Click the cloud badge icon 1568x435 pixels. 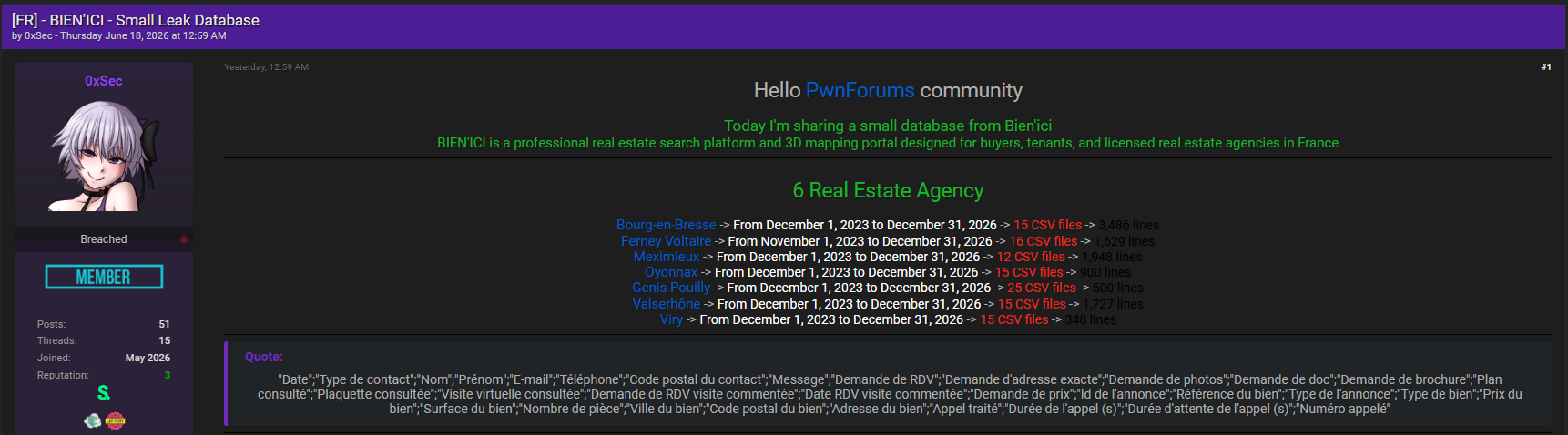tap(93, 420)
